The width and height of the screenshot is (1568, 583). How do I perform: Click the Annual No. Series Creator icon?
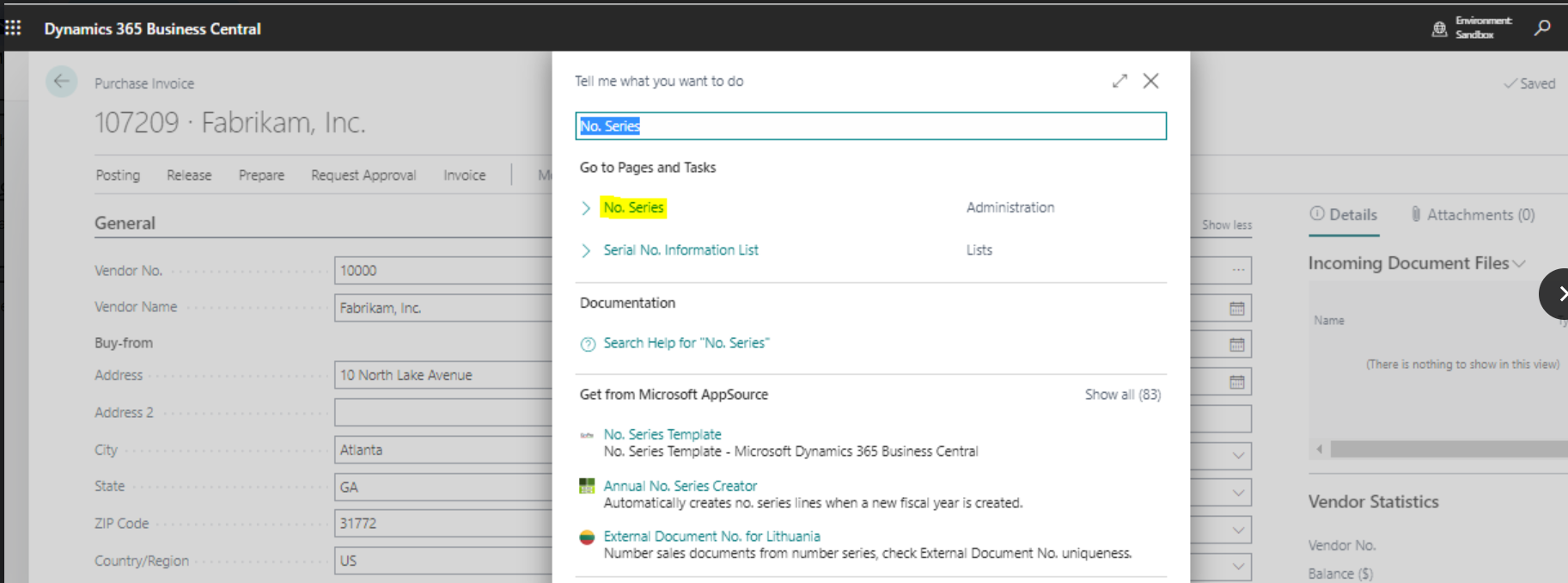(587, 486)
